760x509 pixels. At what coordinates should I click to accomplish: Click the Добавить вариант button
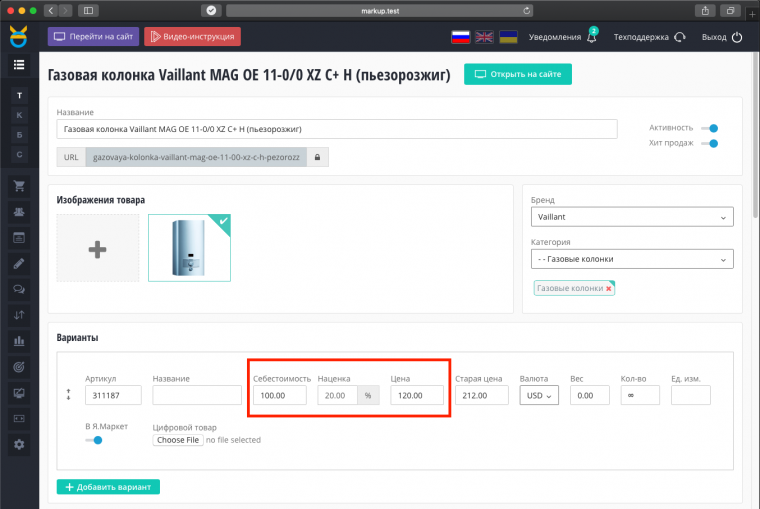coord(108,487)
